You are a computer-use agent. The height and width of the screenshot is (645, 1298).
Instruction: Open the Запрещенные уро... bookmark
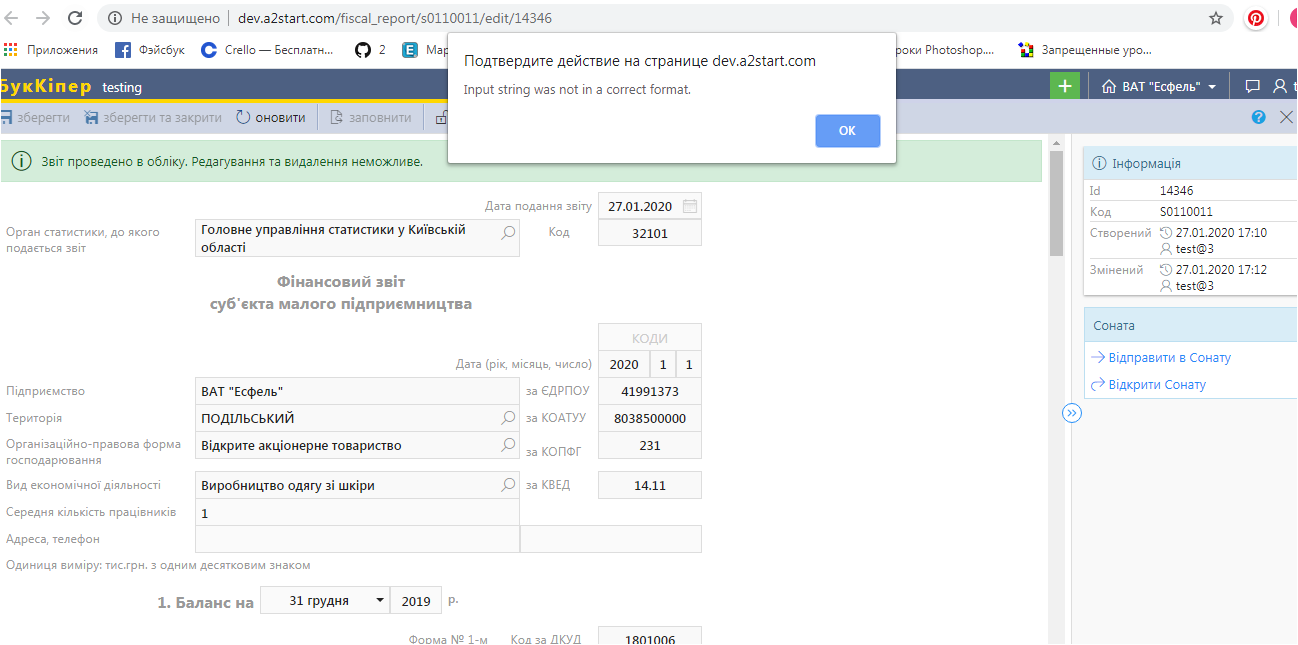tap(1085, 49)
